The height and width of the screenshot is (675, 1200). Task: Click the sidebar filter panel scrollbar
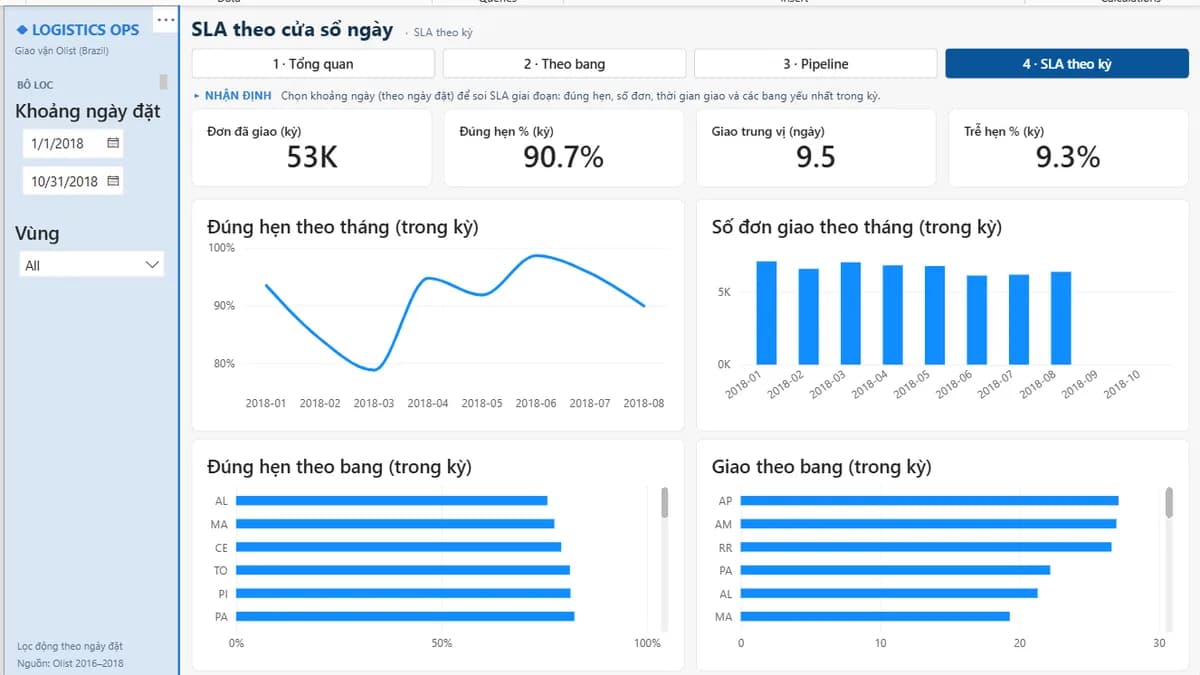point(164,82)
